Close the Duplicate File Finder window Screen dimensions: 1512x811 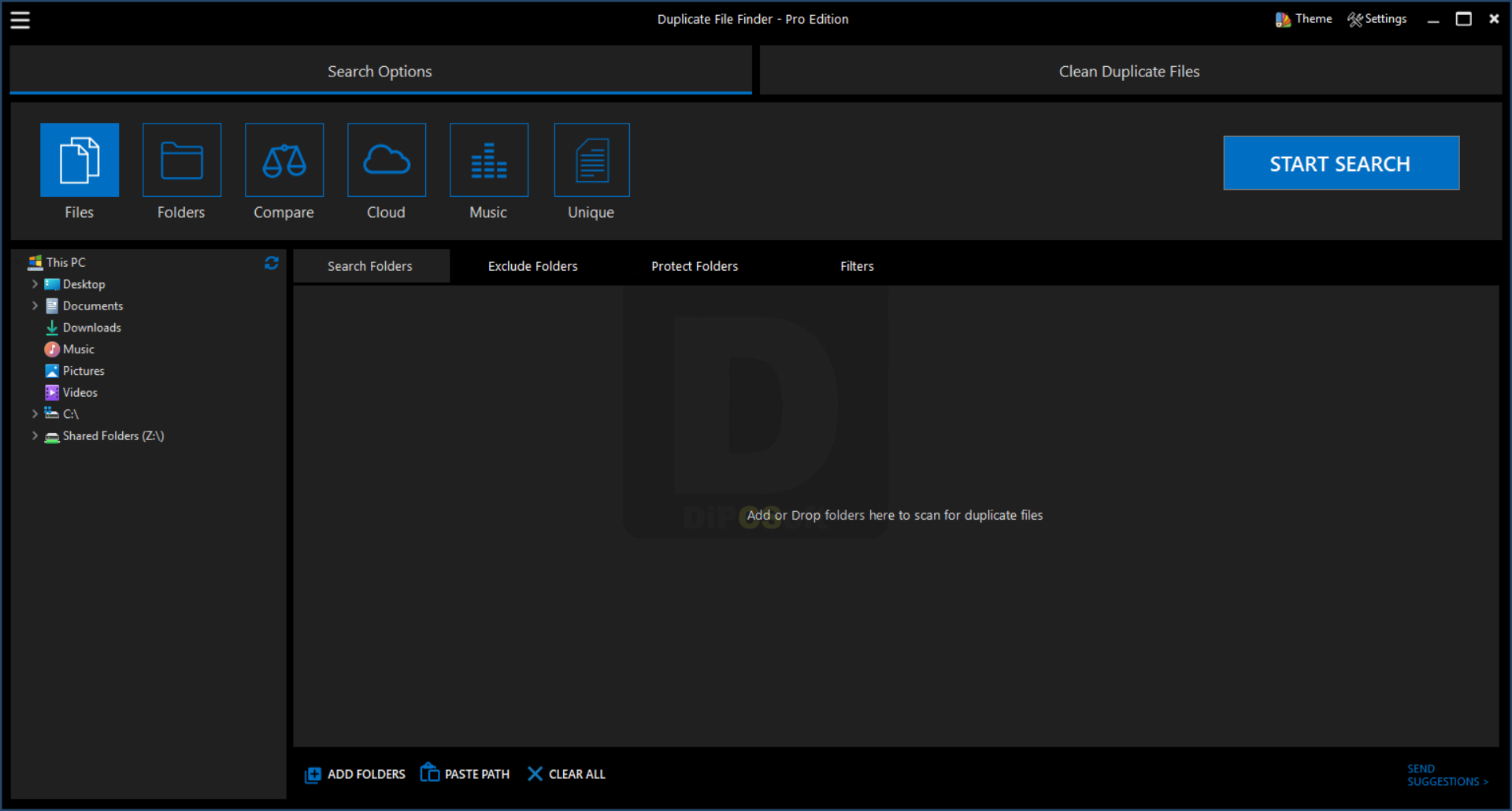[1494, 19]
